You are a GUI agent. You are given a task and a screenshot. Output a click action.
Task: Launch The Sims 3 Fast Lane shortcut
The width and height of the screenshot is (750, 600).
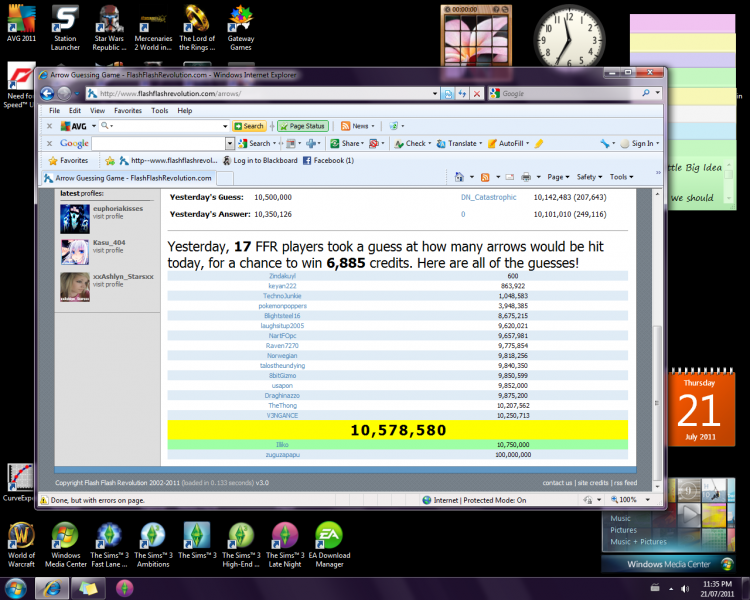tap(110, 544)
